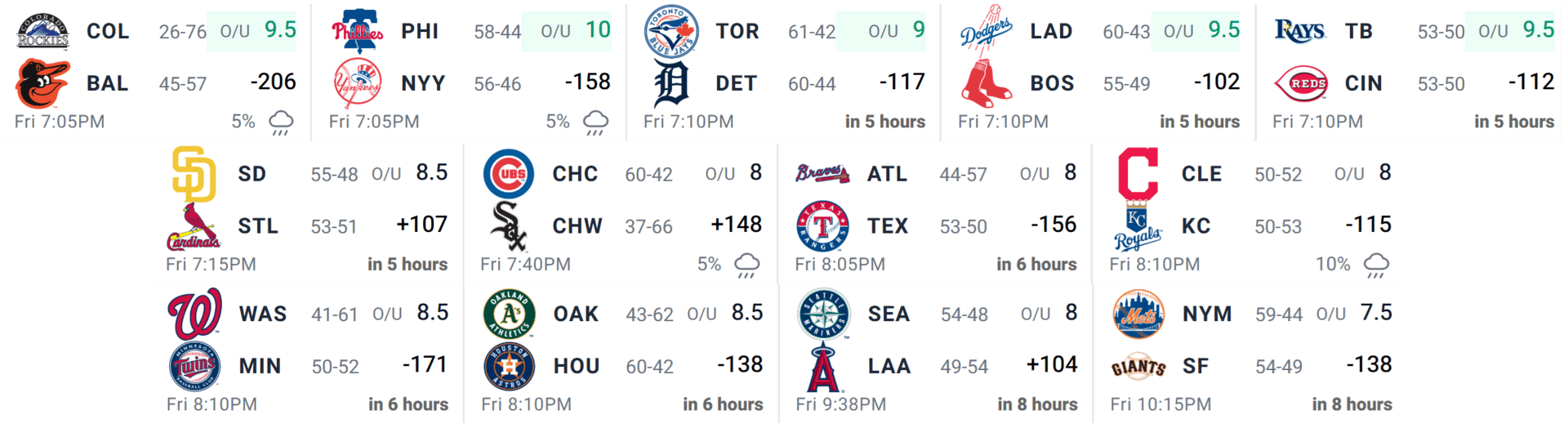The width and height of the screenshot is (1568, 428).
Task: Click the O/U 7.5 for NYM-SF
Action: pos(1354,313)
